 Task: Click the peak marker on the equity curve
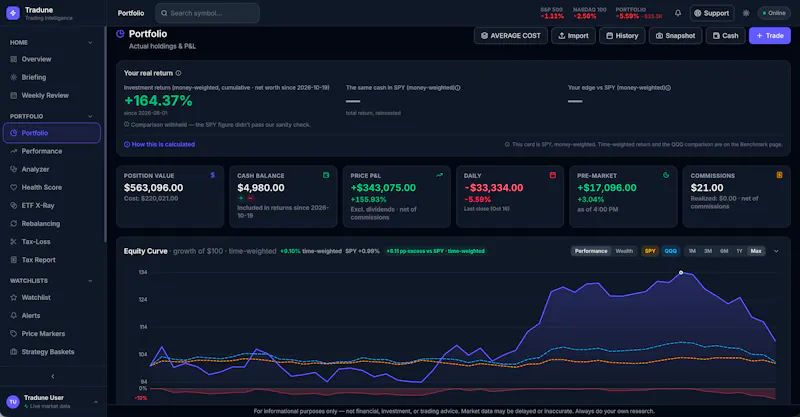pyautogui.click(x=681, y=273)
